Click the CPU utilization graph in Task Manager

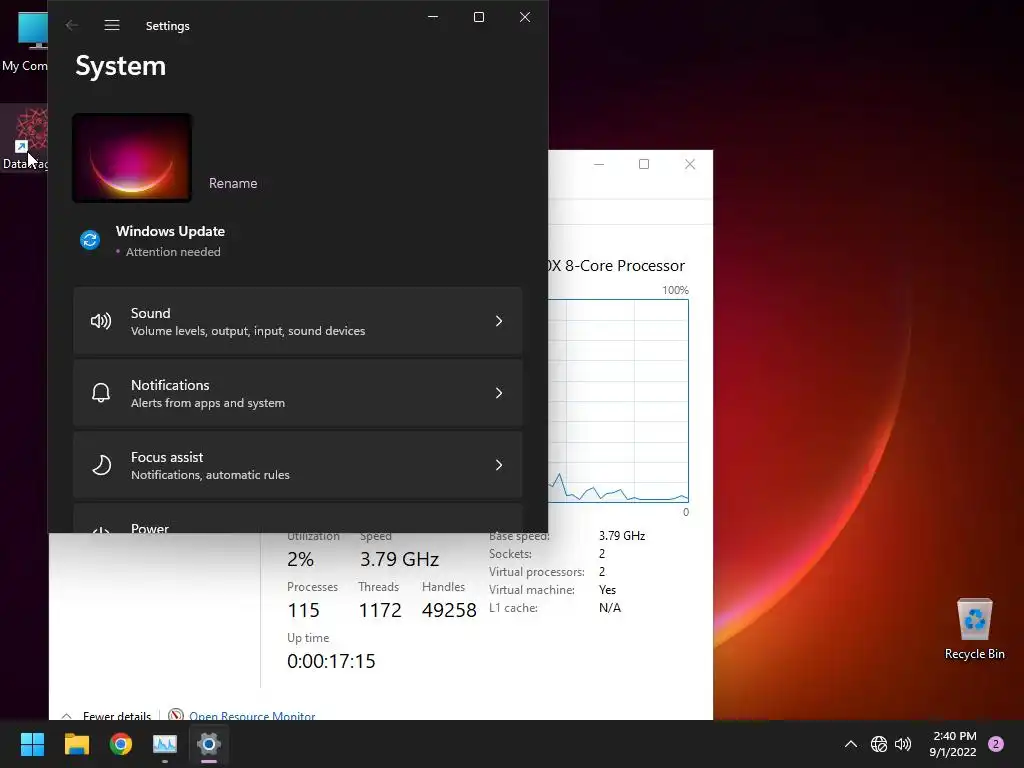[x=618, y=401]
